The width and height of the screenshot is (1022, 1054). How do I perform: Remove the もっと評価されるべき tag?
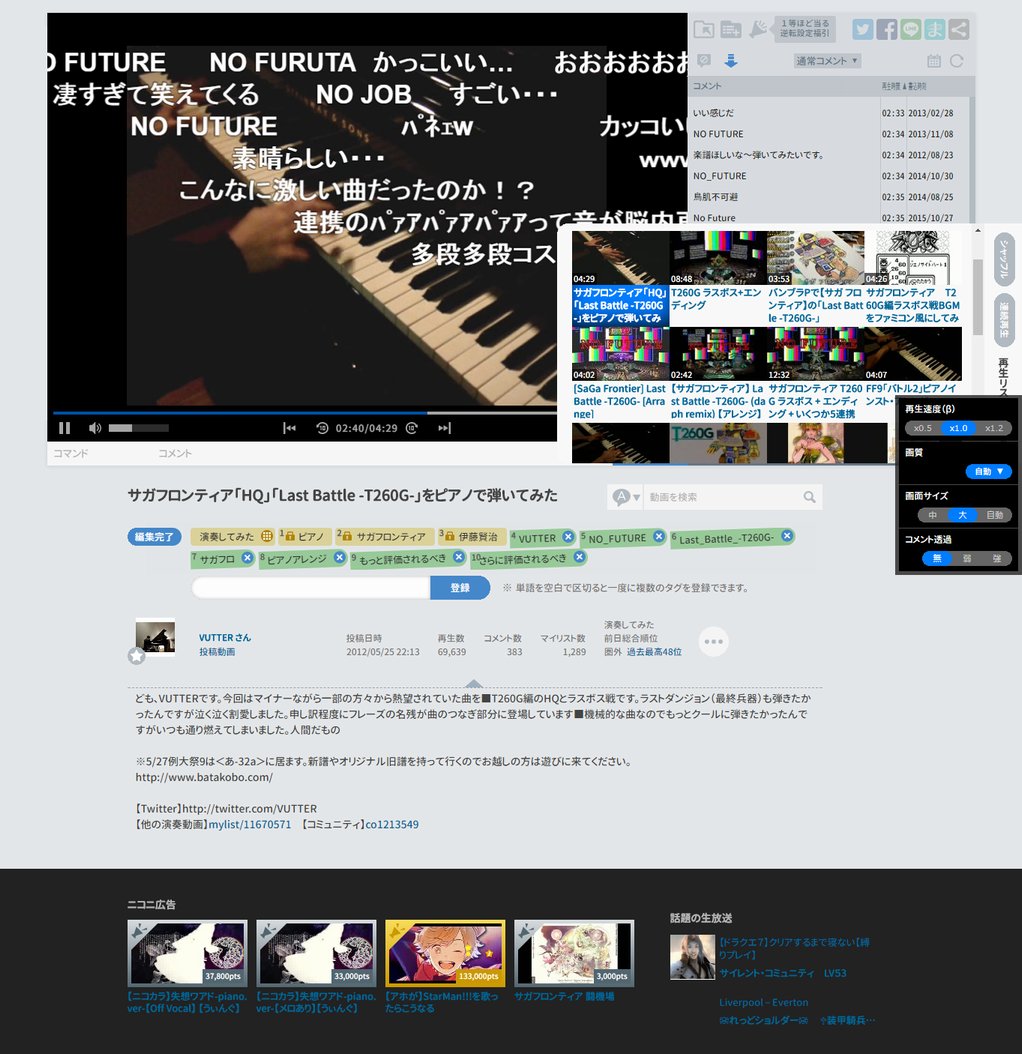(x=459, y=557)
